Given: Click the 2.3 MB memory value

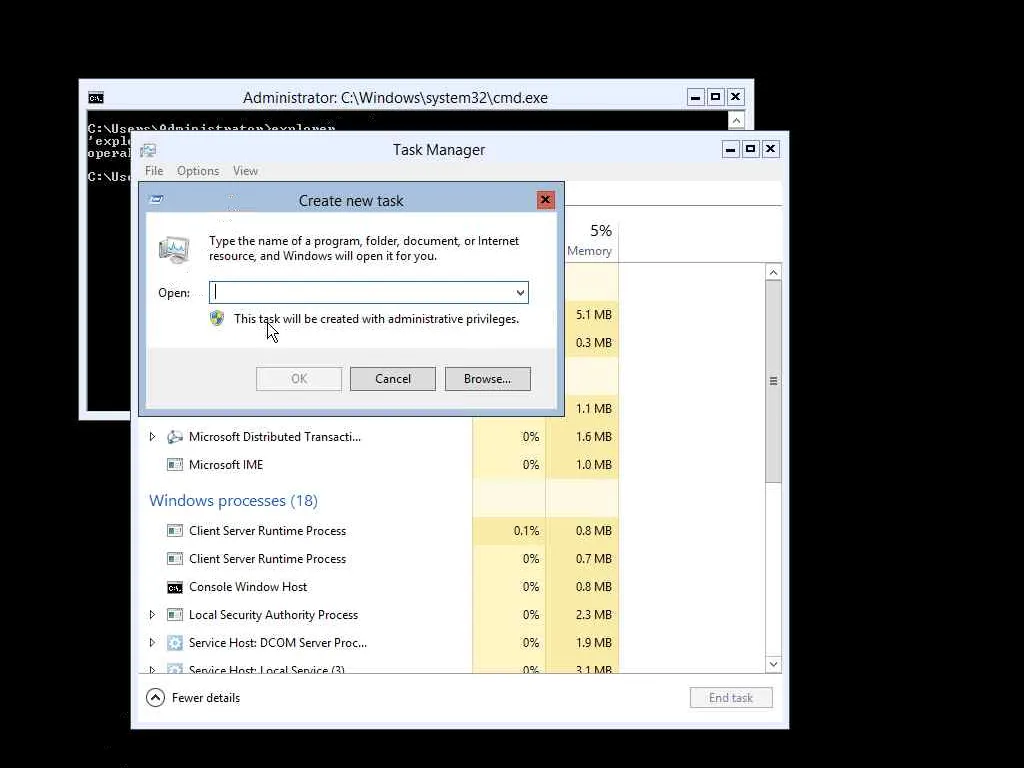Looking at the screenshot, I should coord(593,615).
